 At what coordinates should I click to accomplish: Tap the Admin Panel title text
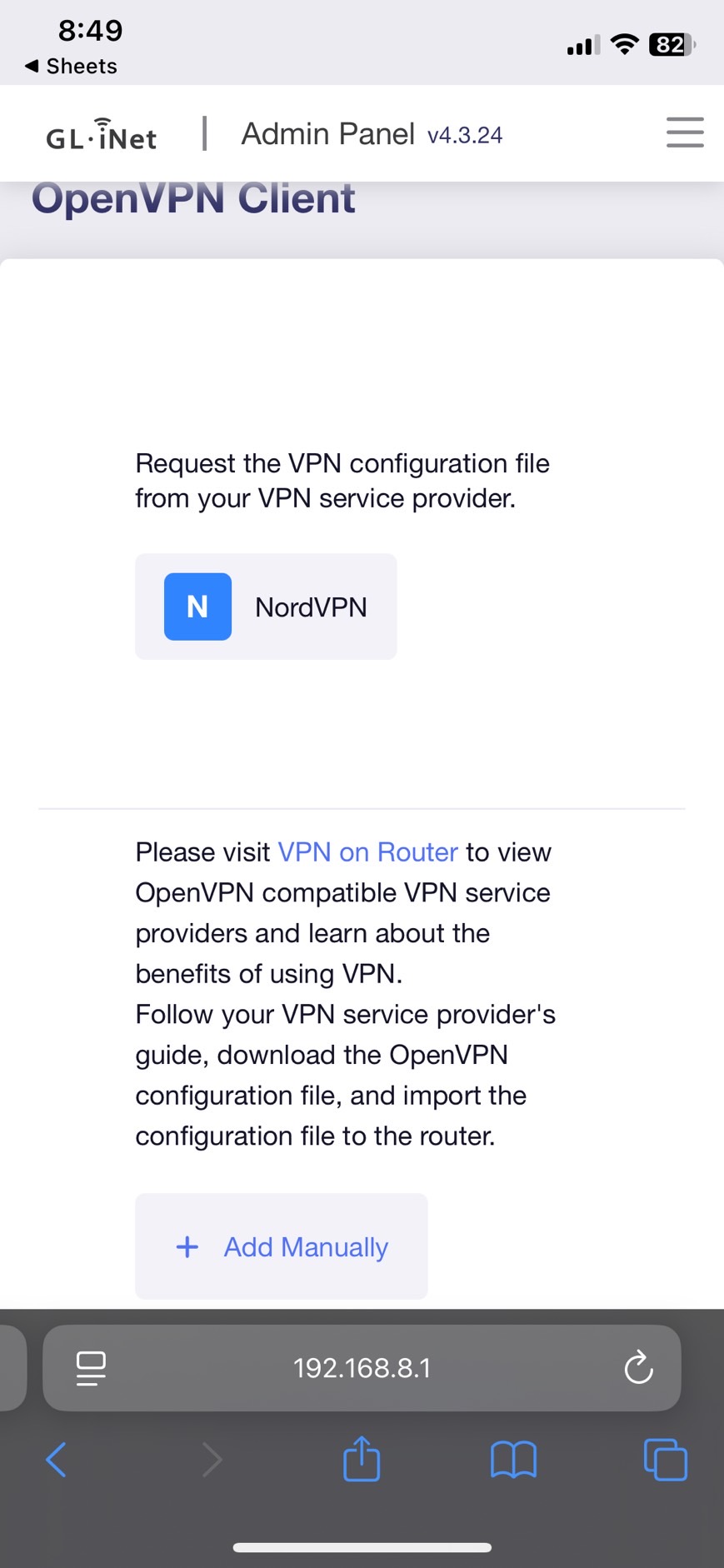(328, 133)
